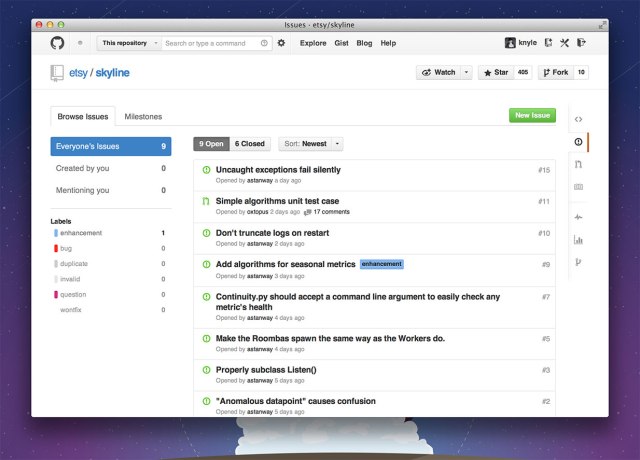640x460 pixels.
Task: Open Explore in the top navigation
Action: click(313, 43)
